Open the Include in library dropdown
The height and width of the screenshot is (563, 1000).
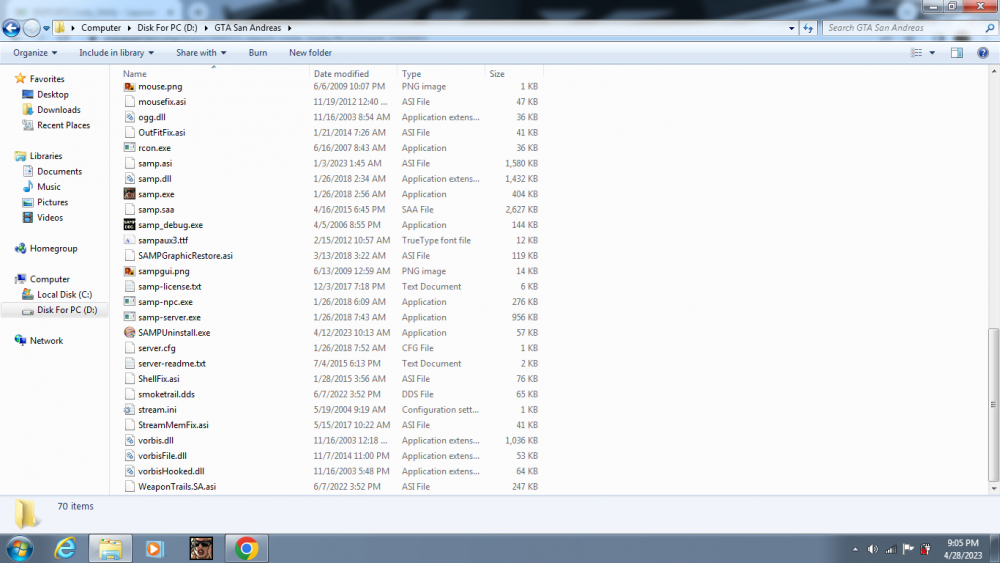click(116, 53)
